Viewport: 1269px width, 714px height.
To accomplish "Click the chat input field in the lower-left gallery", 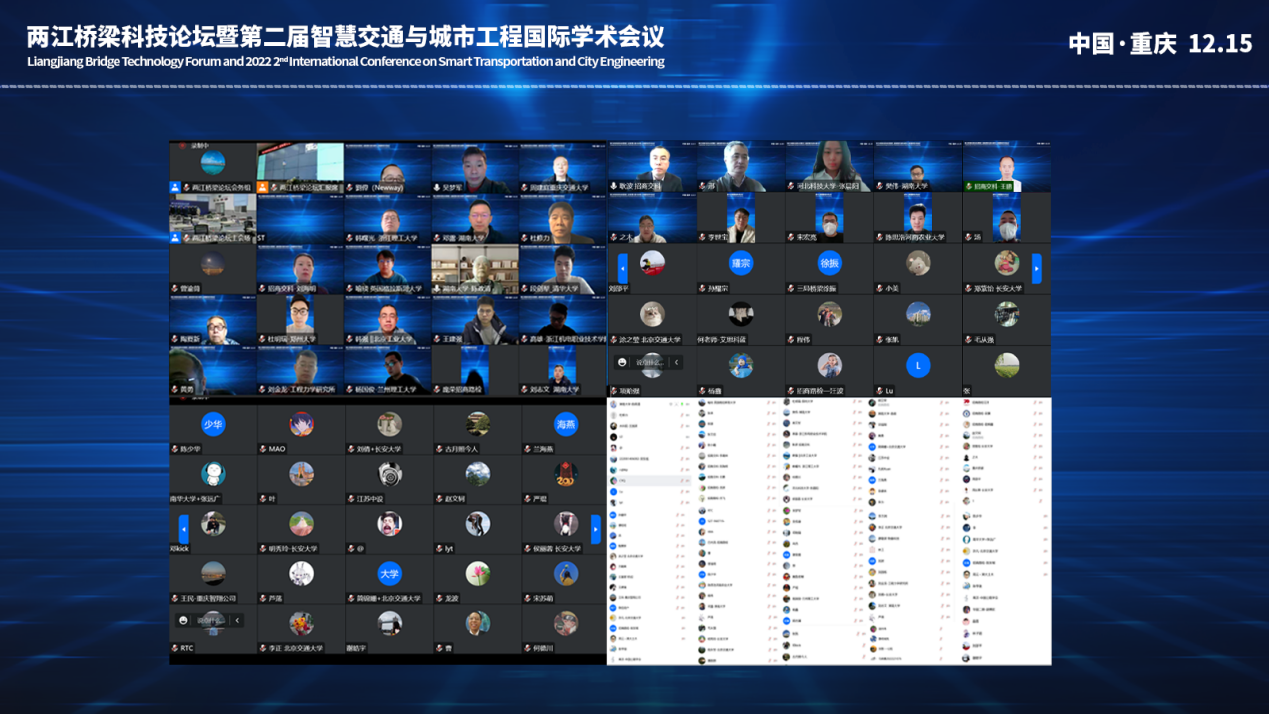I will 210,620.
